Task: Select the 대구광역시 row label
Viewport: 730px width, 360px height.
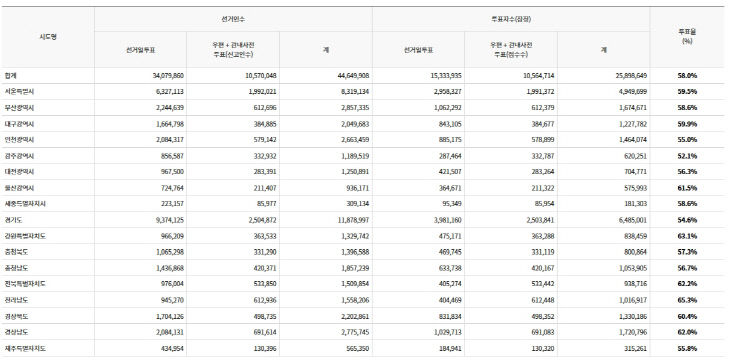Action: click(20, 124)
